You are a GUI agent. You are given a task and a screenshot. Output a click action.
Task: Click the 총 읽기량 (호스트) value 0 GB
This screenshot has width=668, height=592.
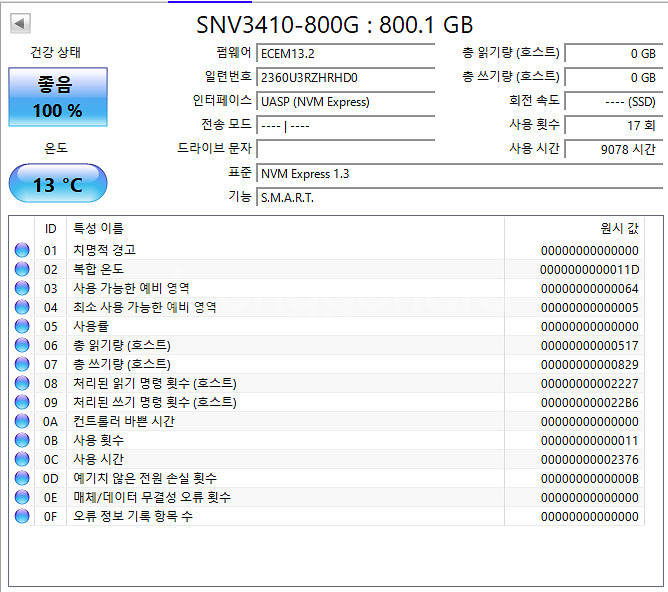pos(614,54)
